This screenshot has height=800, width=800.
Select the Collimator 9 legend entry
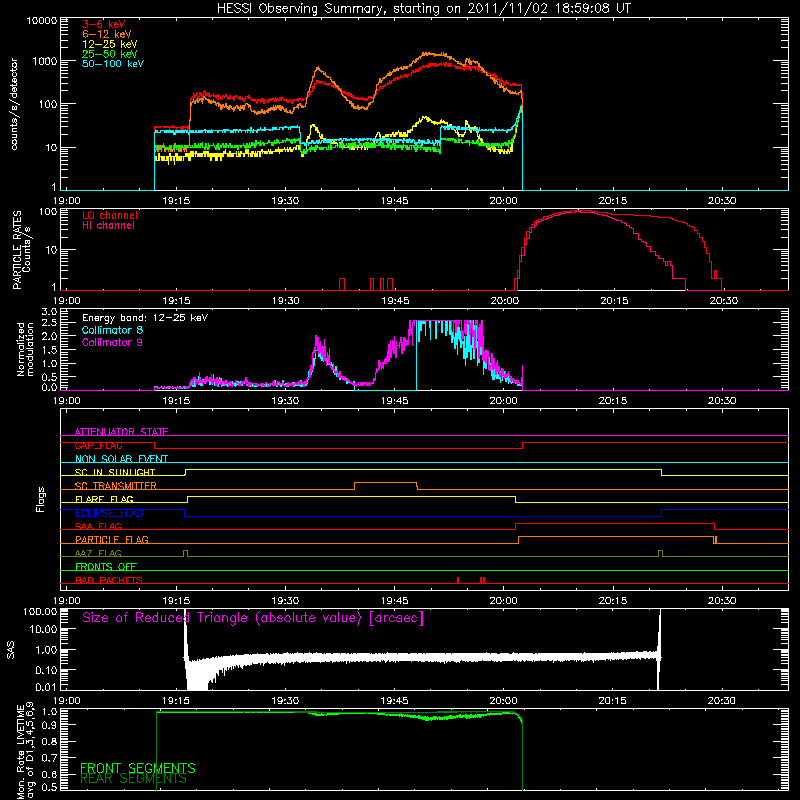(x=112, y=342)
